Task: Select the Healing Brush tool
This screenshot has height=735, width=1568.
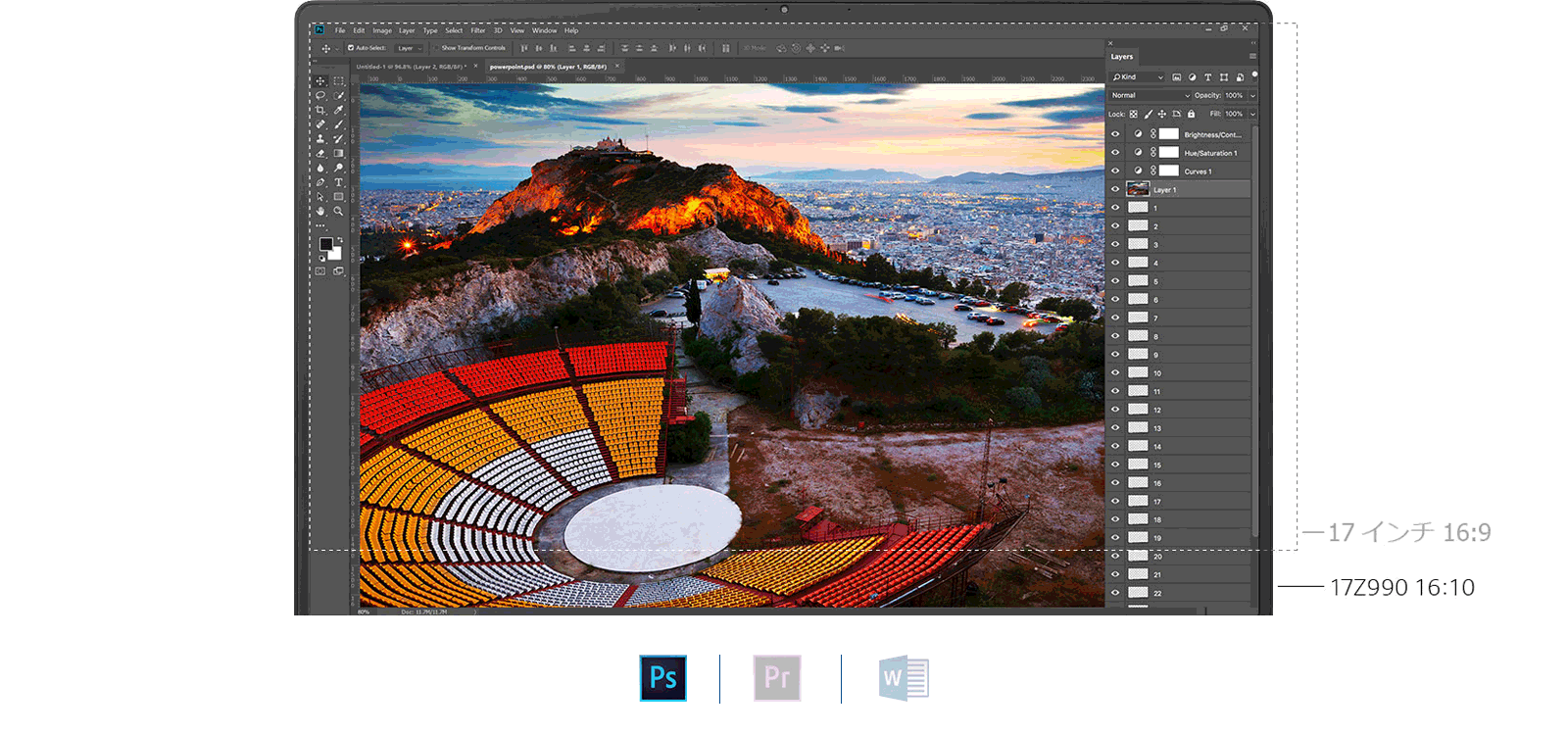Action: [x=320, y=124]
